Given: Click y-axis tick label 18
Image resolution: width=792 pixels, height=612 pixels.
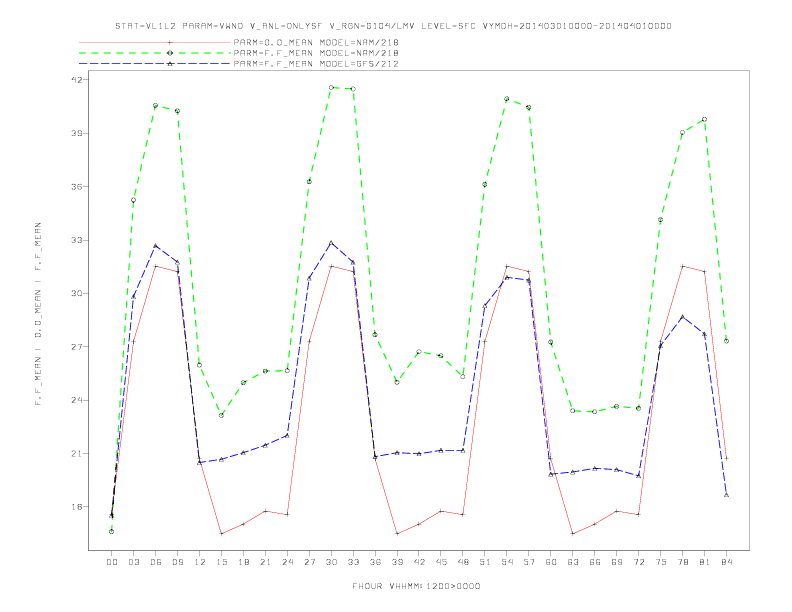Looking at the screenshot, I should [x=77, y=507].
